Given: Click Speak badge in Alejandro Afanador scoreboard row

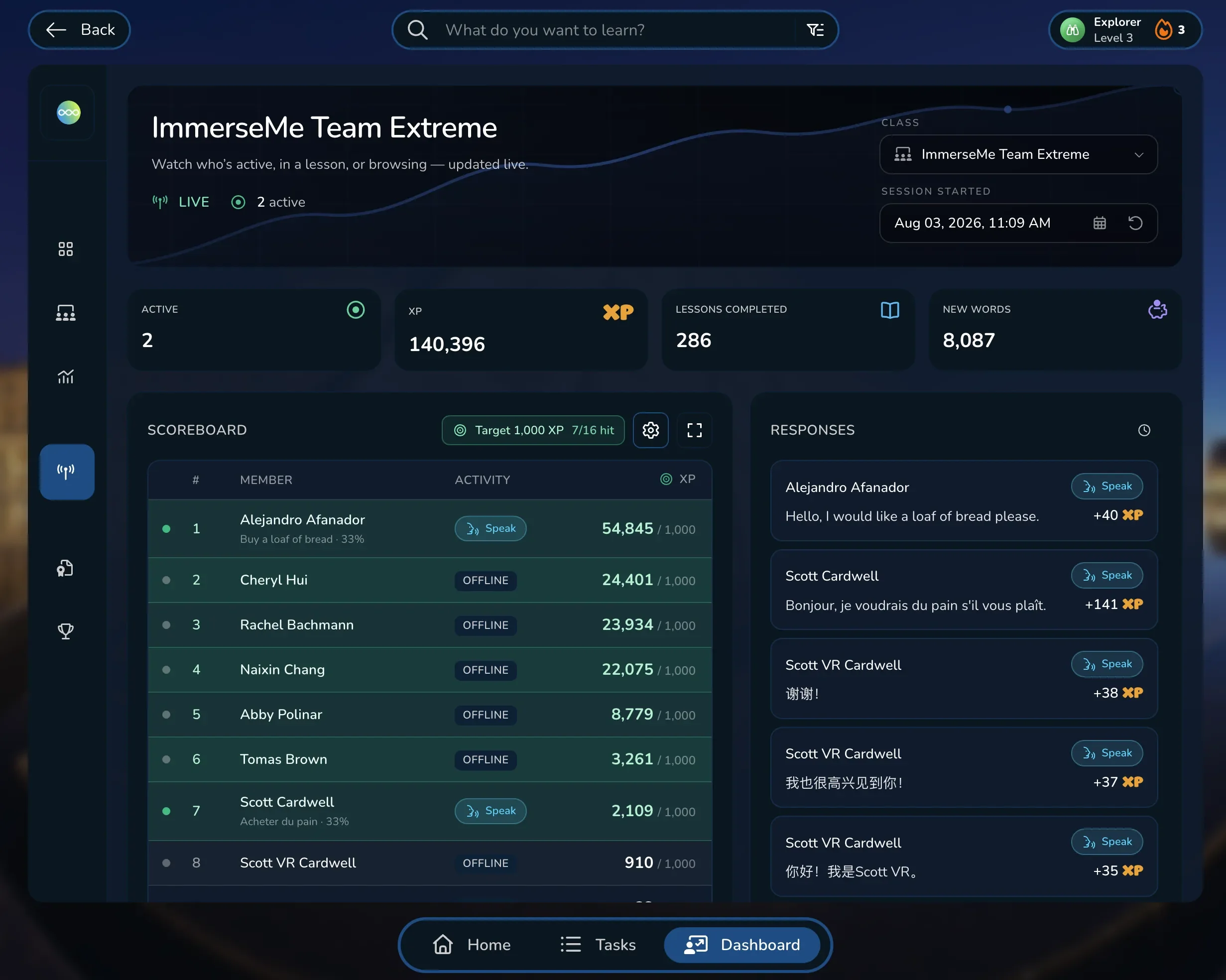Looking at the screenshot, I should point(490,528).
